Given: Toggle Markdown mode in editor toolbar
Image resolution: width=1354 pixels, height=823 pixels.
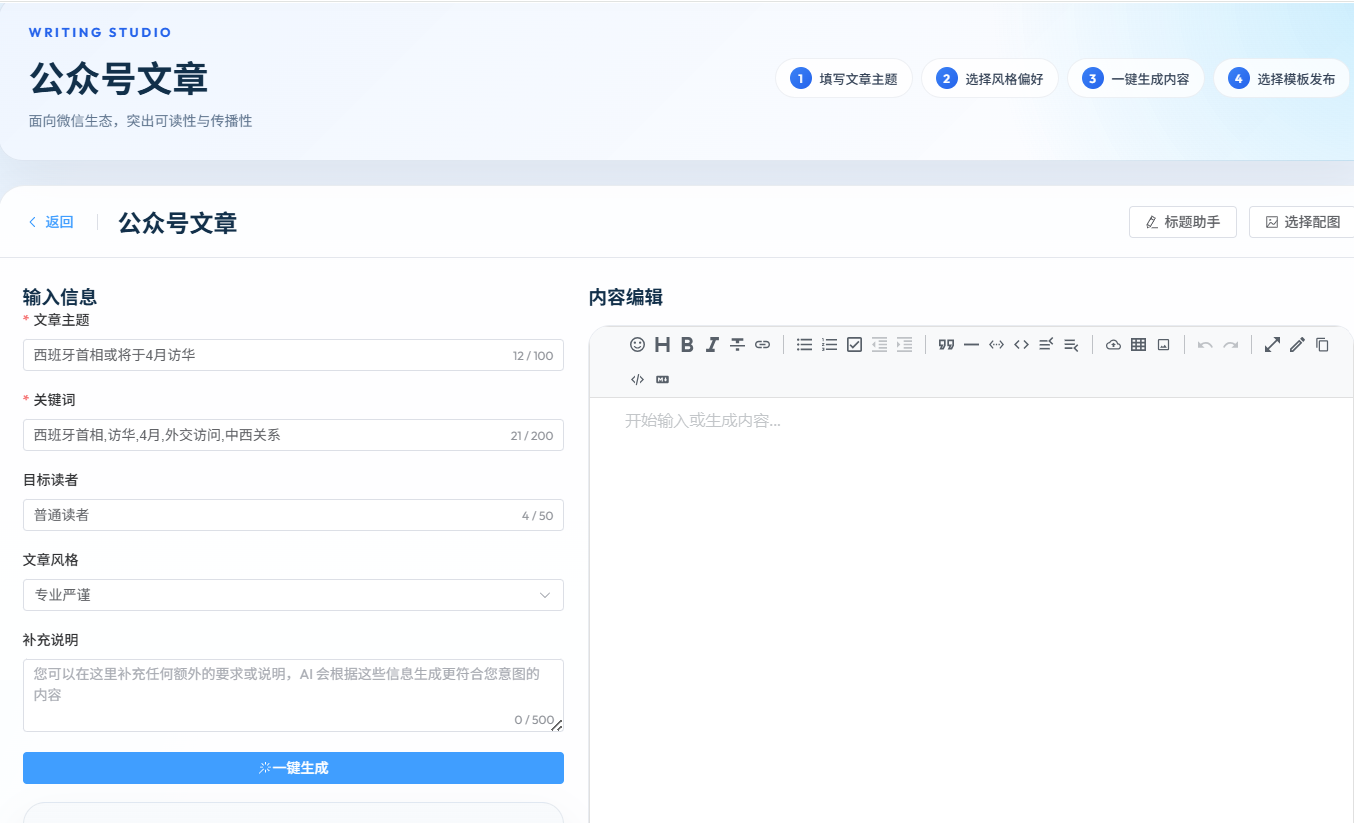Looking at the screenshot, I should 662,380.
